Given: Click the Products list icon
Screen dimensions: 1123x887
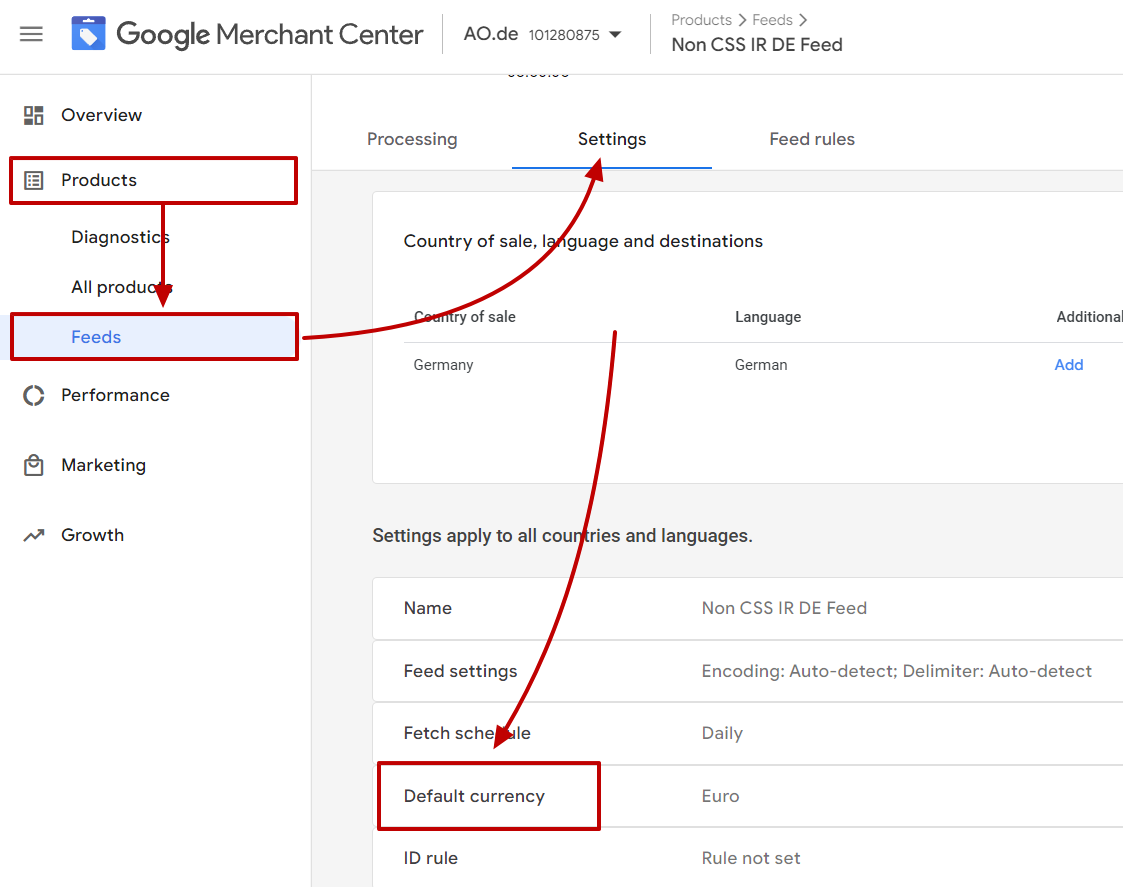Looking at the screenshot, I should [34, 180].
